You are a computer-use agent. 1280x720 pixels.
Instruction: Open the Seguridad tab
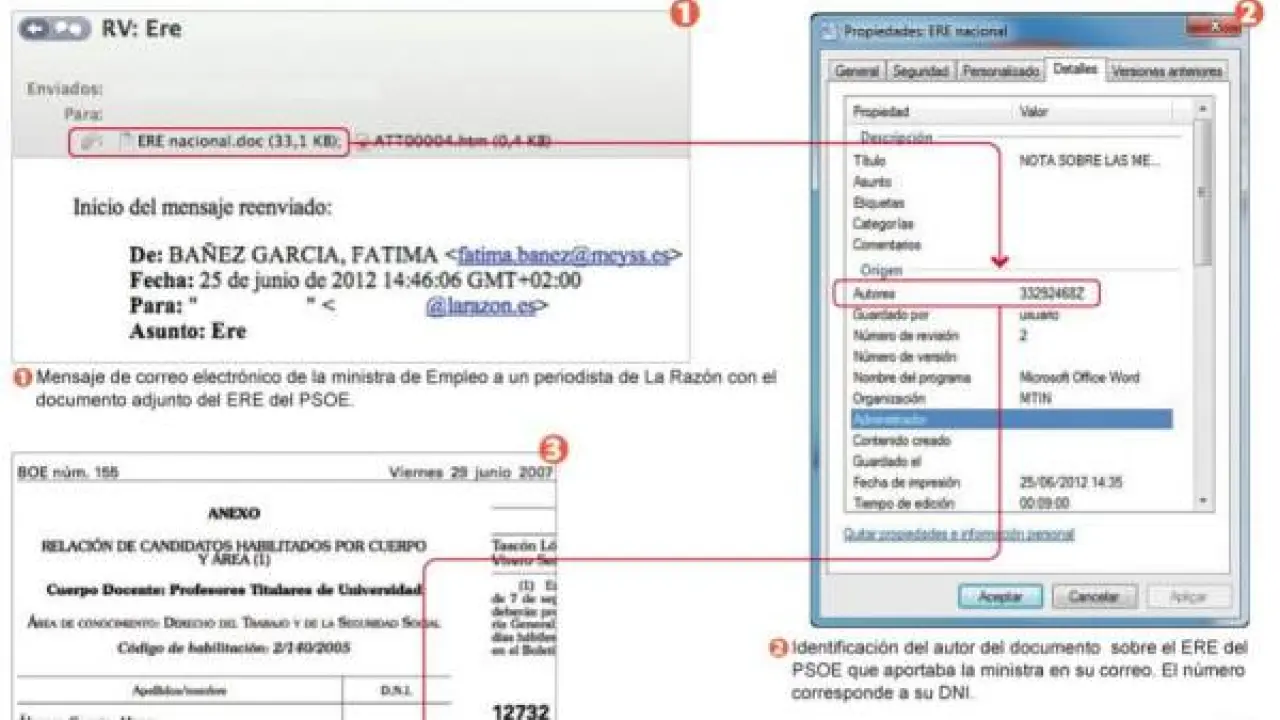click(920, 72)
